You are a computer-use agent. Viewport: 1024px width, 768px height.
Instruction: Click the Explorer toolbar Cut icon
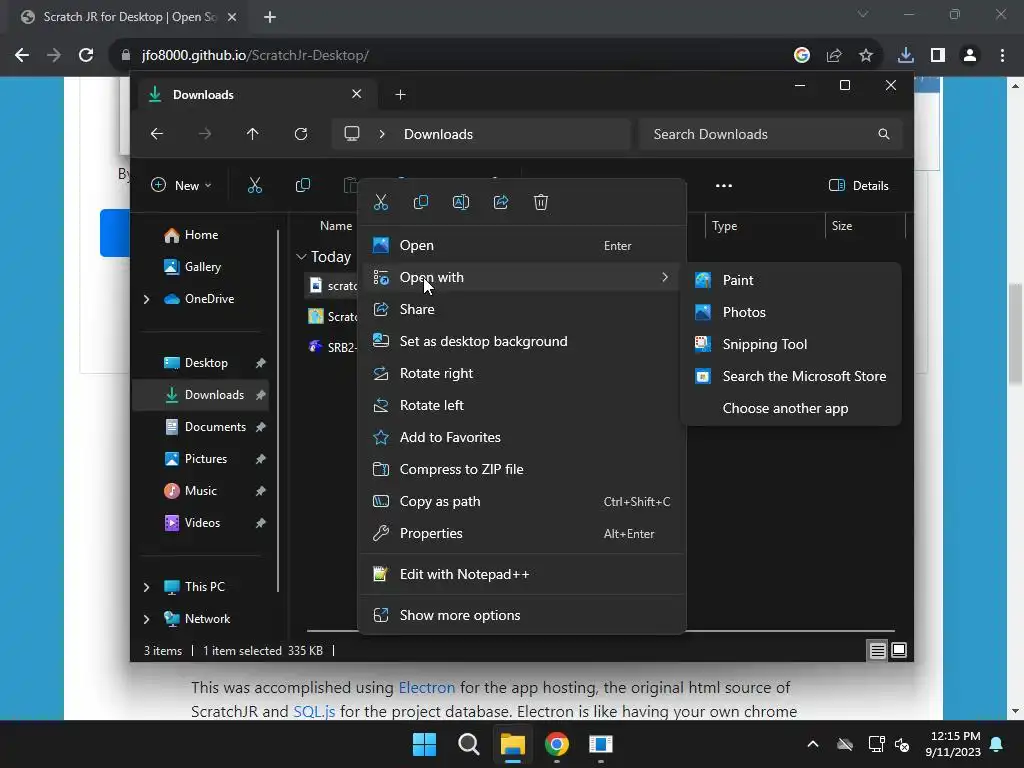point(255,185)
